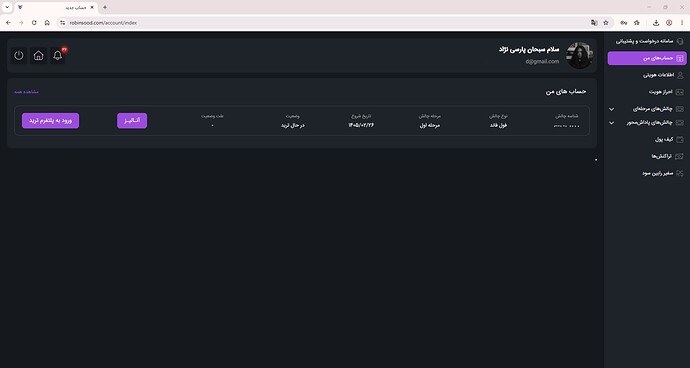Click the start date ۱۴۰۵/۰۲/۲۶

[361, 125]
